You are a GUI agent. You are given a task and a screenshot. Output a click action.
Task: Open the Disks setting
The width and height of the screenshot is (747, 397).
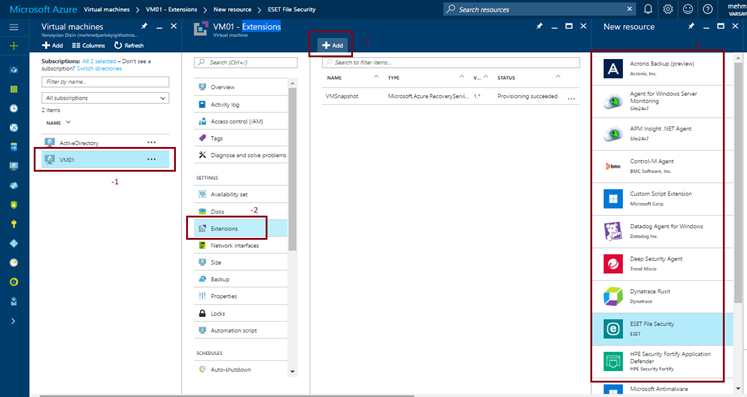click(241, 212)
